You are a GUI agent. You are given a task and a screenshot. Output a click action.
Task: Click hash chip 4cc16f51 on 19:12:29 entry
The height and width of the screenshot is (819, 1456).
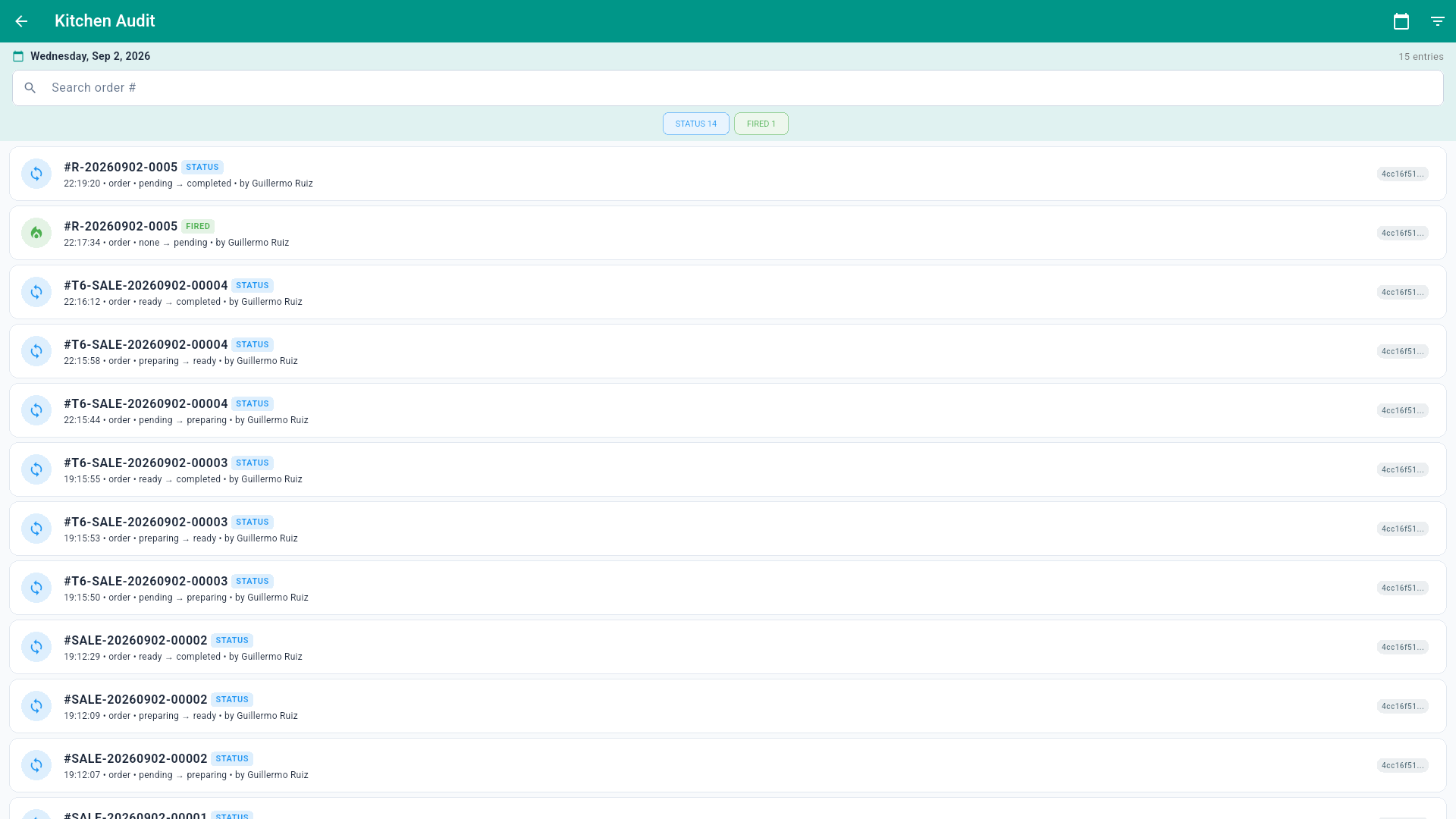[x=1403, y=647]
